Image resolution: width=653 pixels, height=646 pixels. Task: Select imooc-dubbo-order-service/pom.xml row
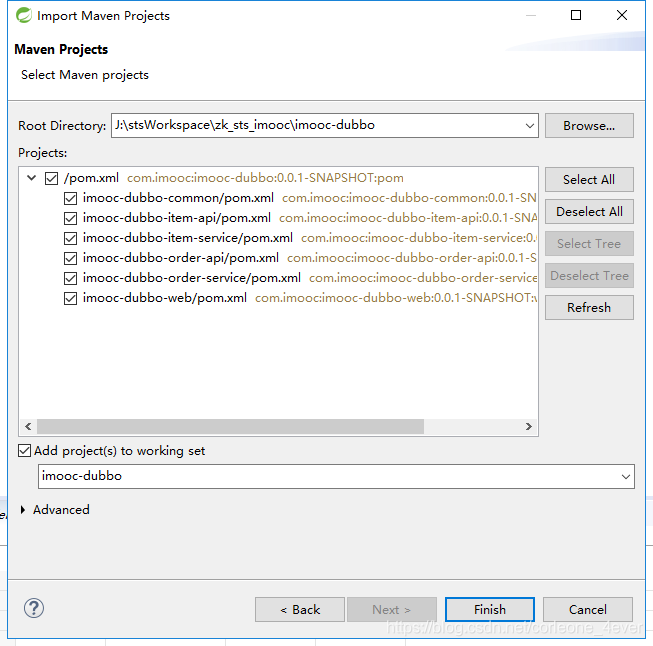pyautogui.click(x=192, y=278)
